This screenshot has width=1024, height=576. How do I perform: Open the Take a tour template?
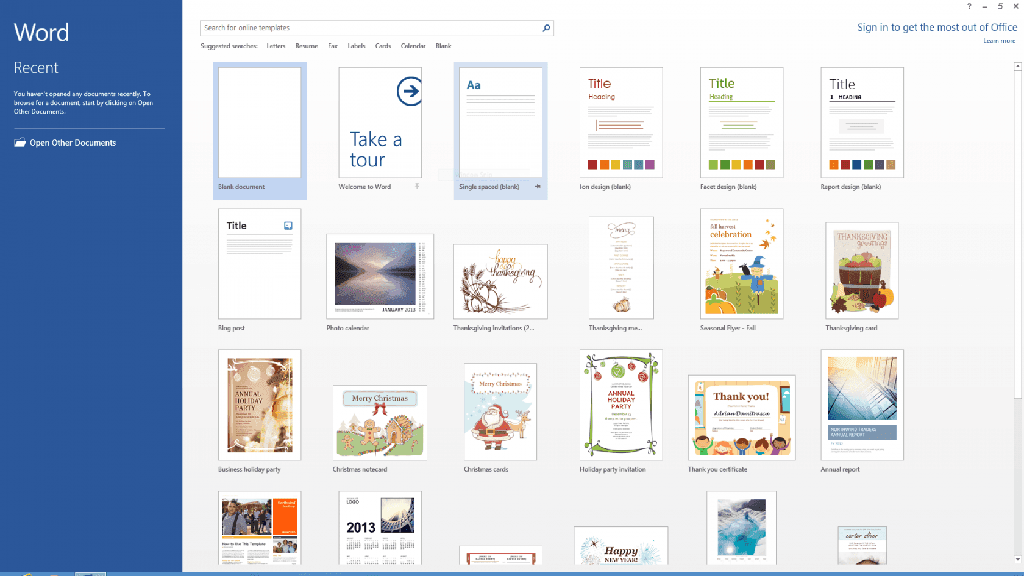379,122
